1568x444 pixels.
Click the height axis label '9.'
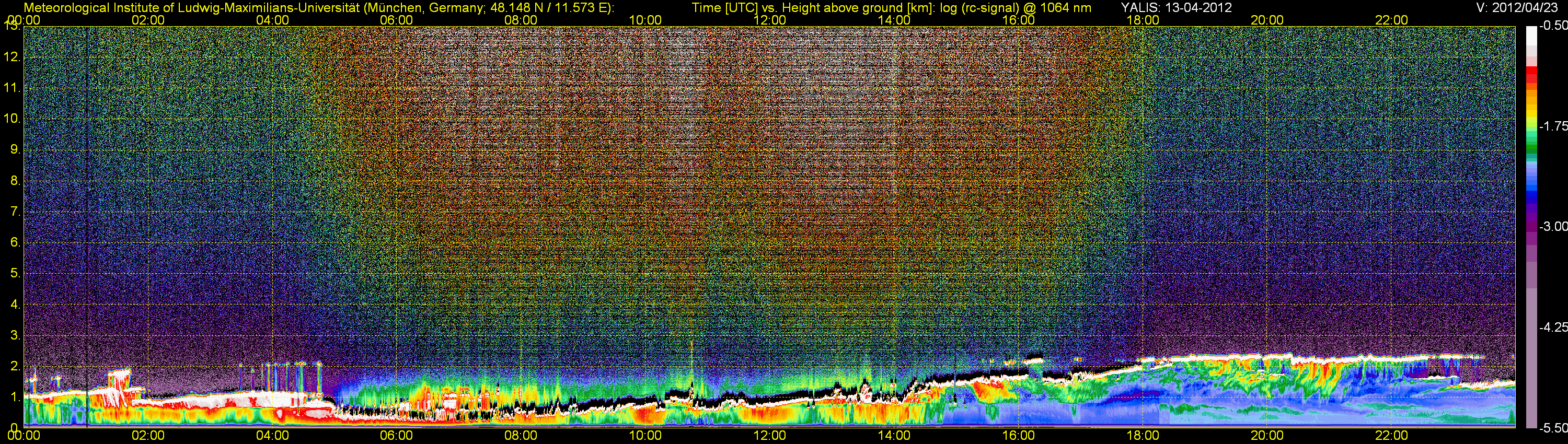pos(15,149)
